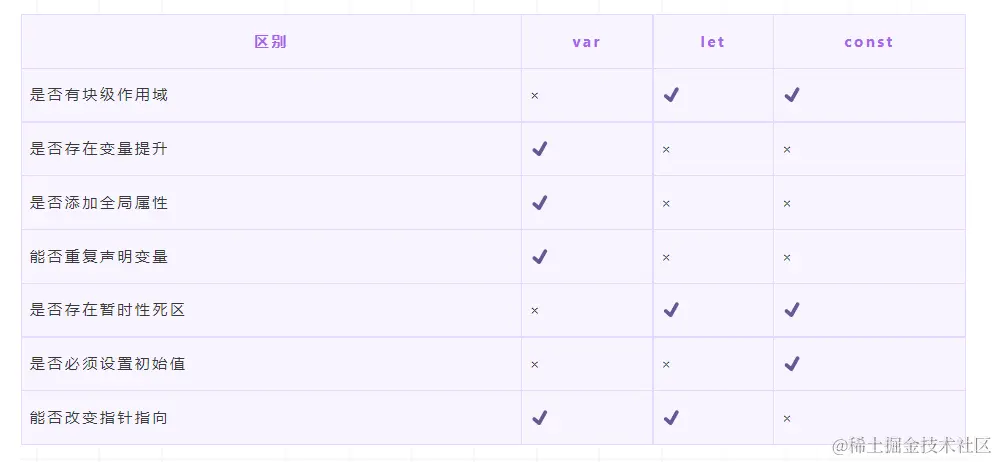
Task: Click the var checkmark for 能否重复声明变量
Action: (x=540, y=257)
